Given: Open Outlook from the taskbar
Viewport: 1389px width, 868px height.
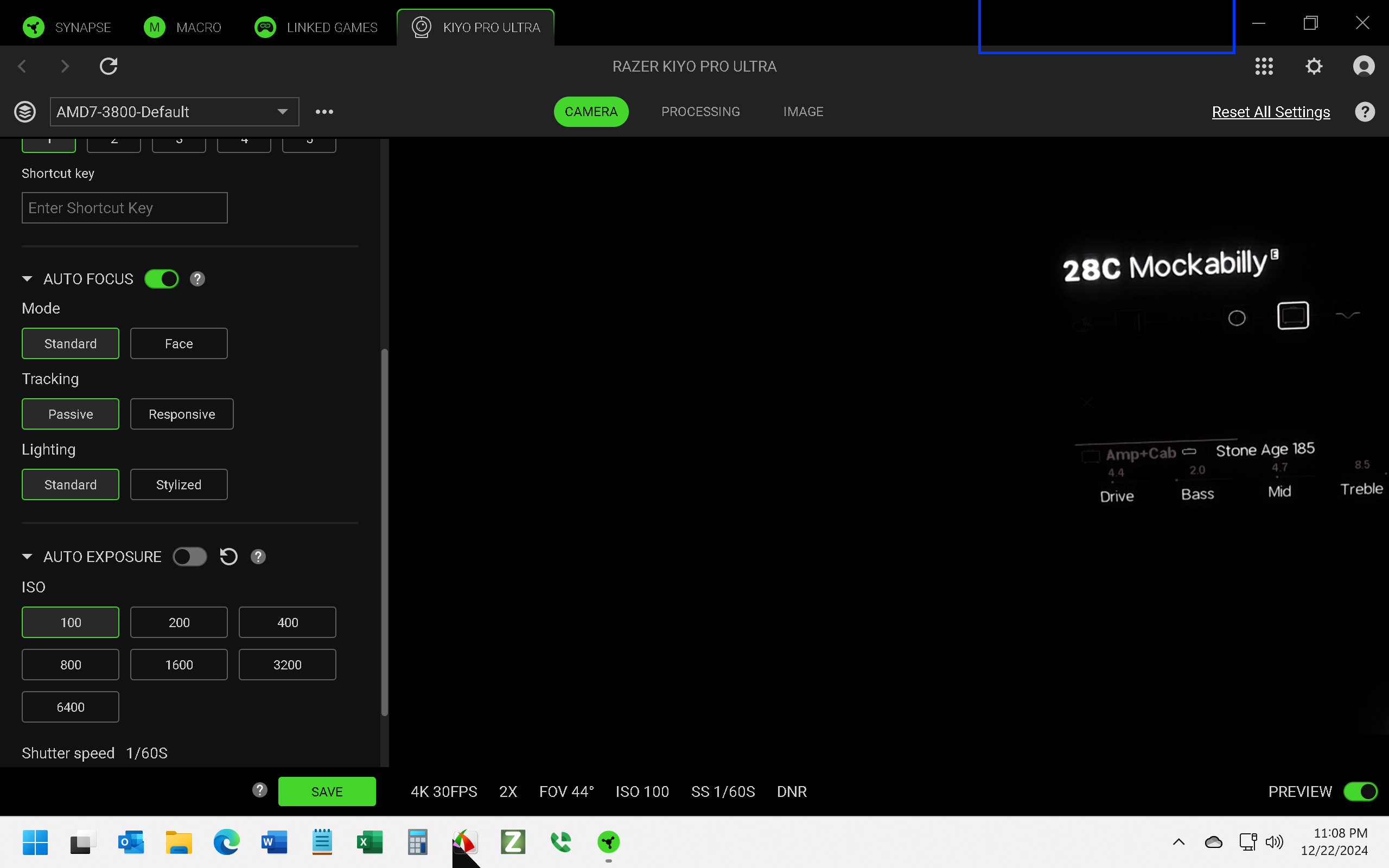Looking at the screenshot, I should pyautogui.click(x=131, y=842).
